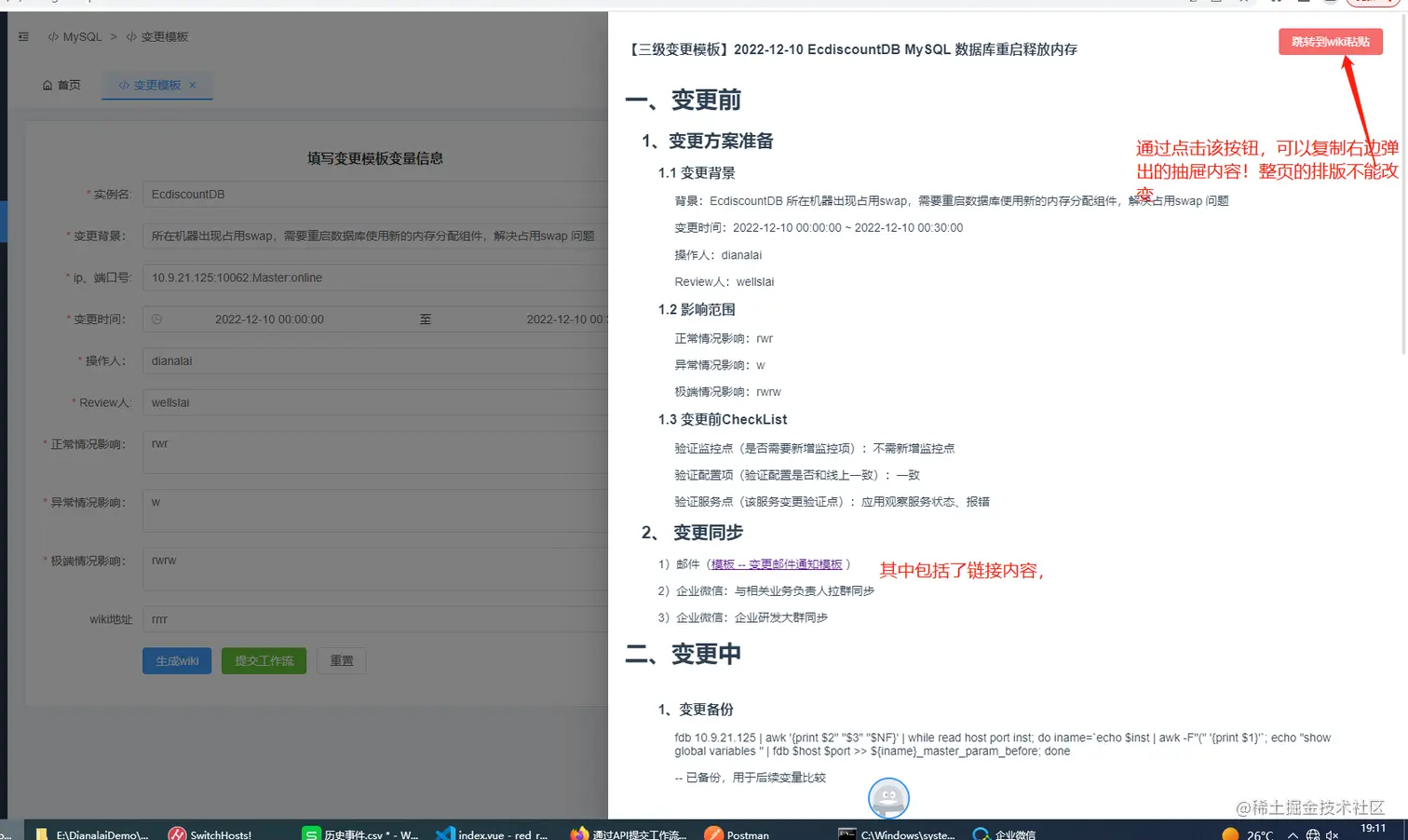Click the floating robot assistant icon
This screenshot has height=840, width=1408.
(888, 798)
